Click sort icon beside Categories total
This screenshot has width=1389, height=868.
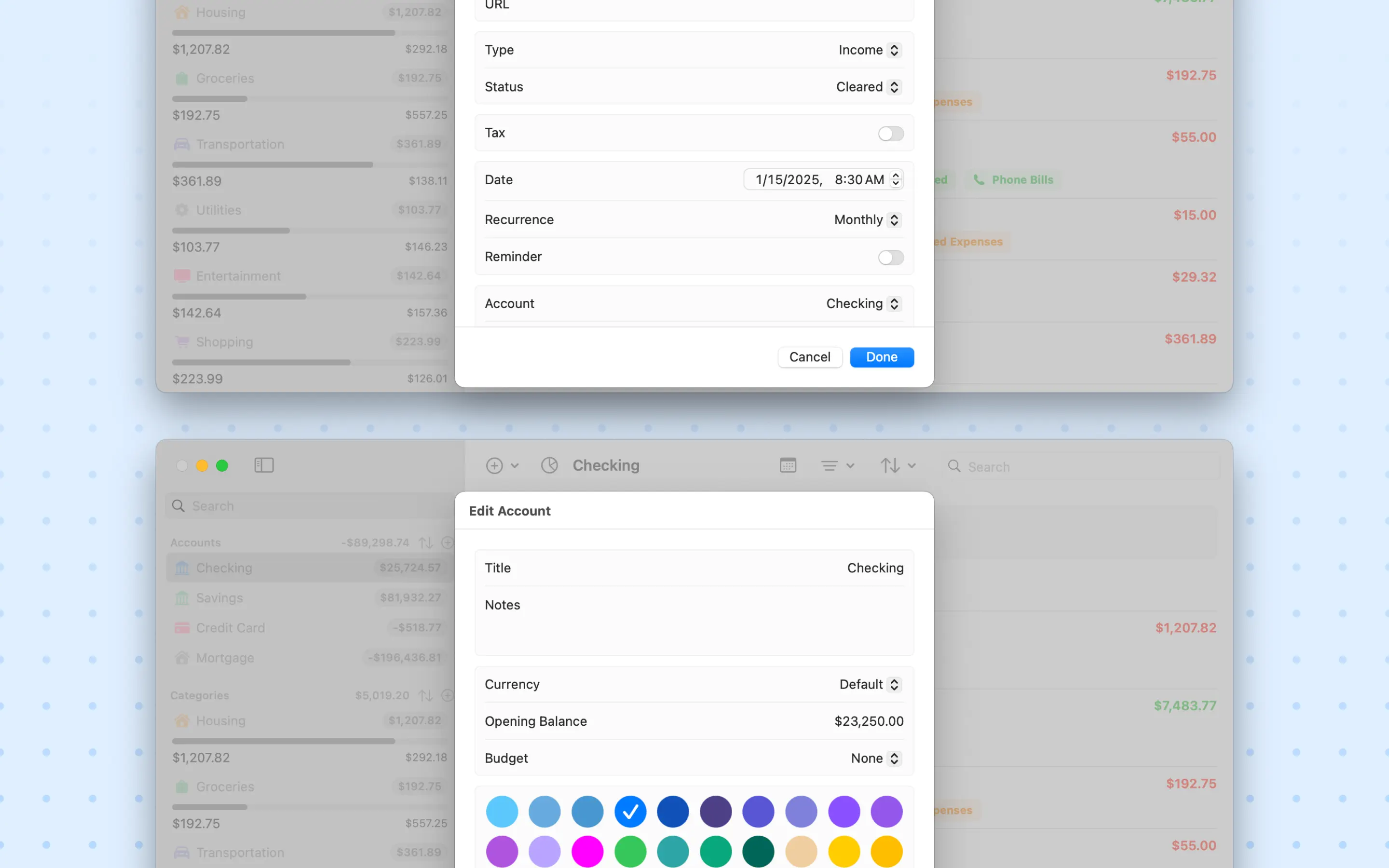tap(425, 696)
